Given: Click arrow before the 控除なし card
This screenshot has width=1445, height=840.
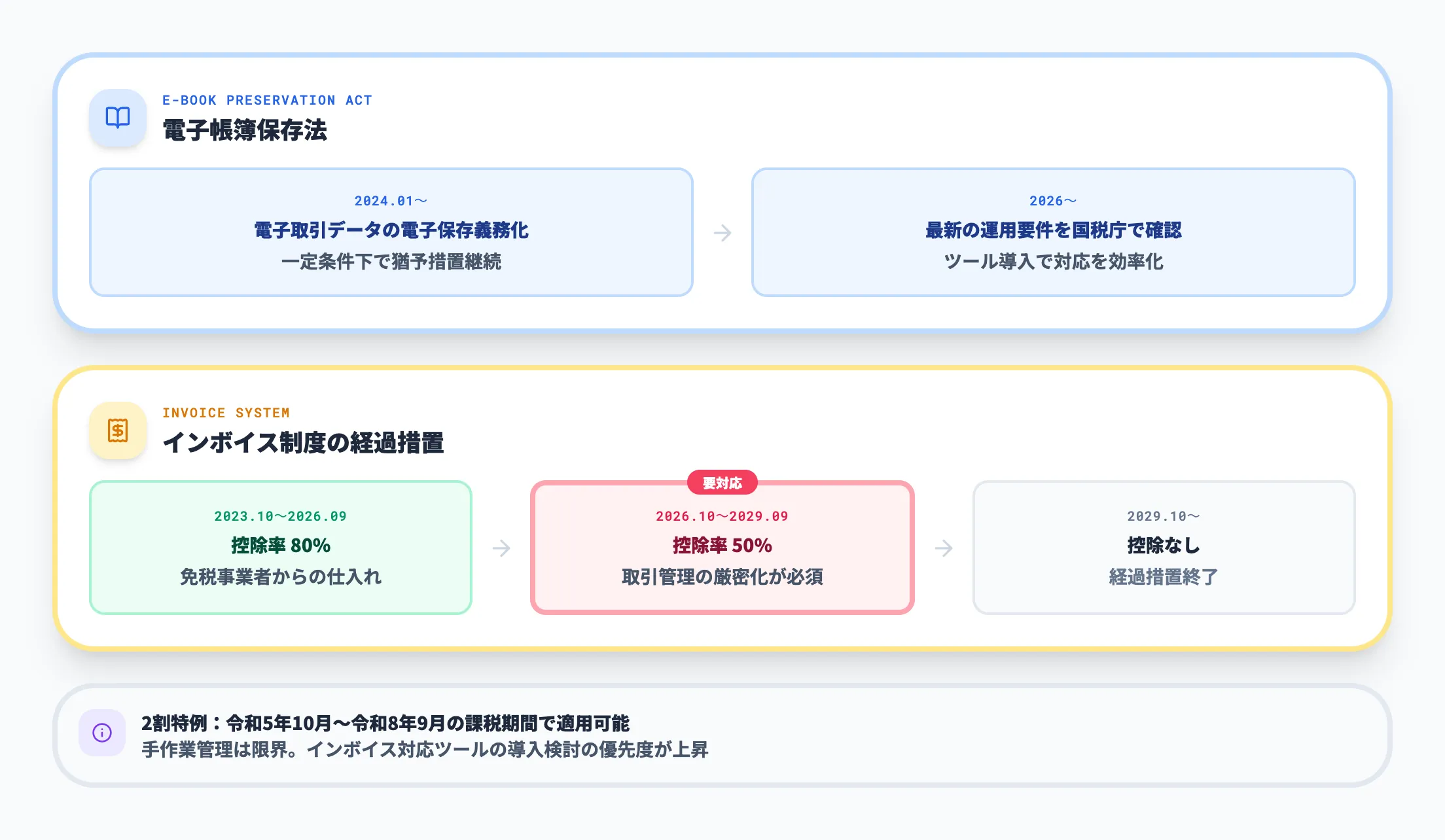Looking at the screenshot, I should click(x=943, y=548).
